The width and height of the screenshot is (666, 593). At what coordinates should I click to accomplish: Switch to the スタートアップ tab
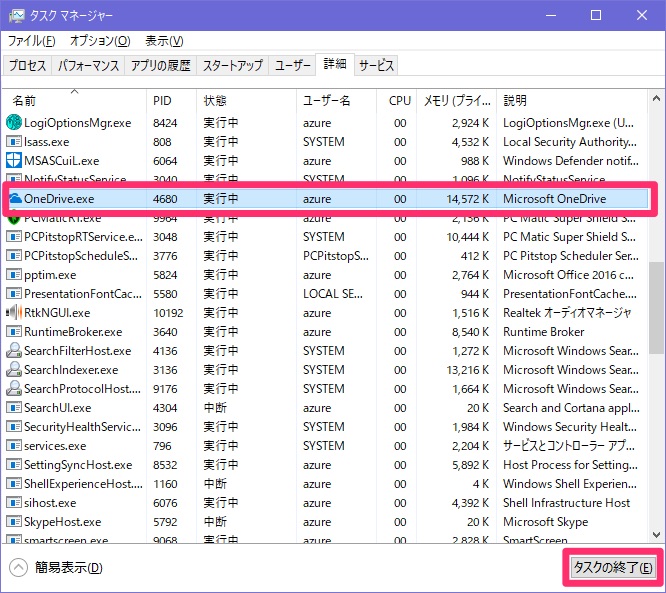(x=233, y=65)
